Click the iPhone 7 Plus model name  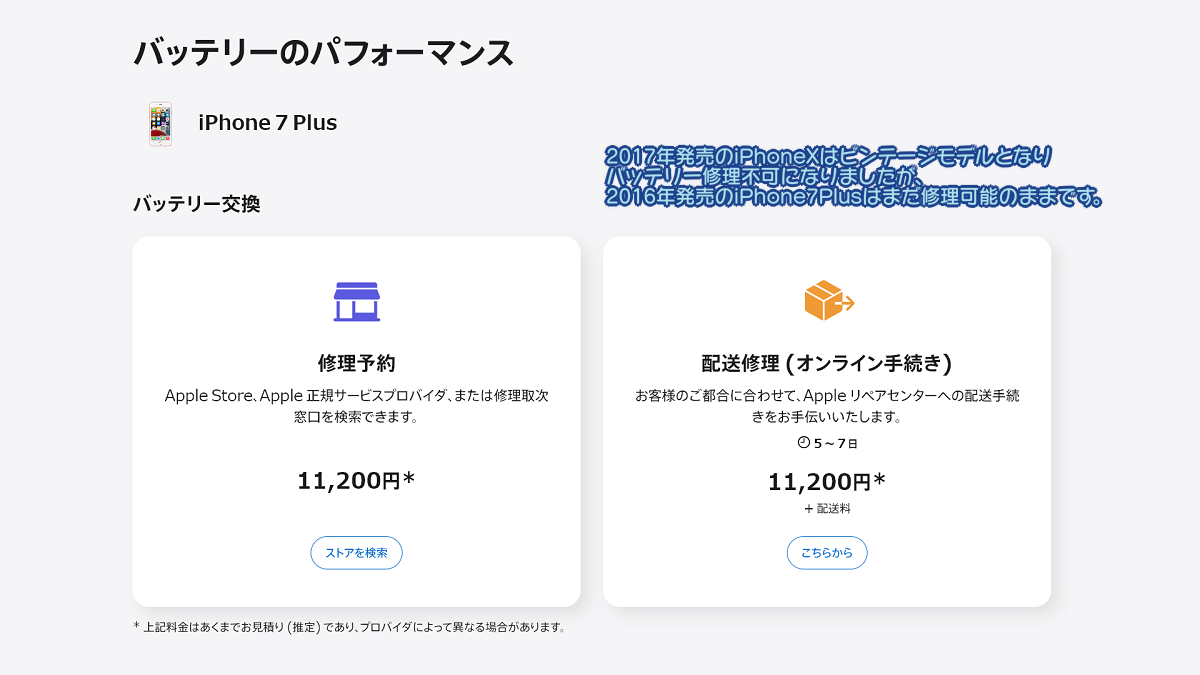(x=267, y=123)
